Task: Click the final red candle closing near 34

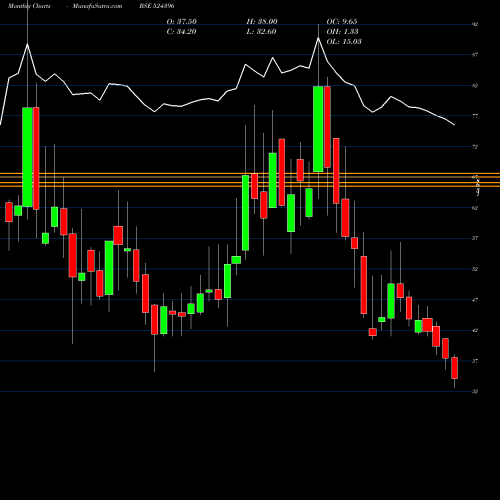Action: (x=454, y=368)
